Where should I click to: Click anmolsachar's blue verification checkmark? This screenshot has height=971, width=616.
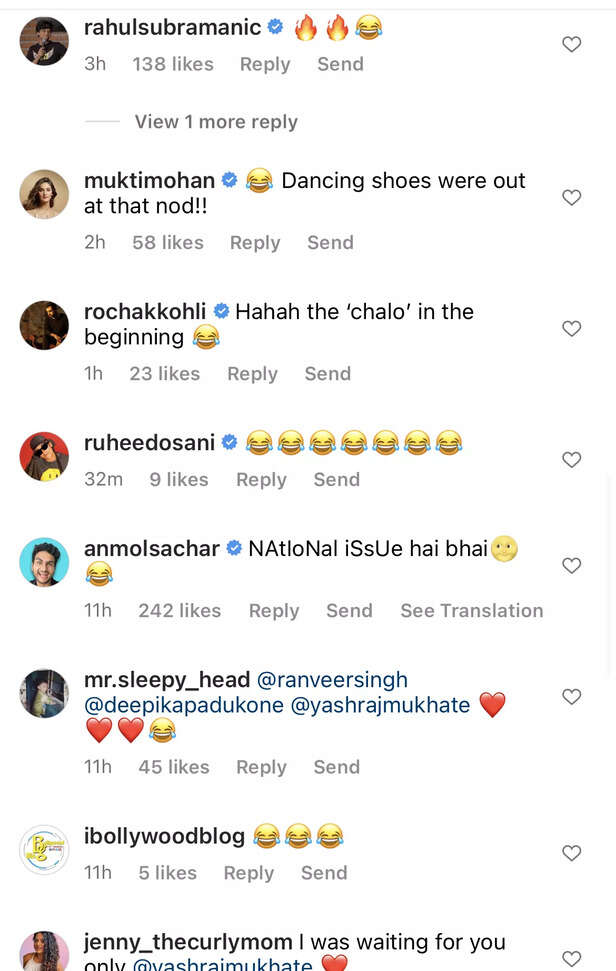(233, 548)
